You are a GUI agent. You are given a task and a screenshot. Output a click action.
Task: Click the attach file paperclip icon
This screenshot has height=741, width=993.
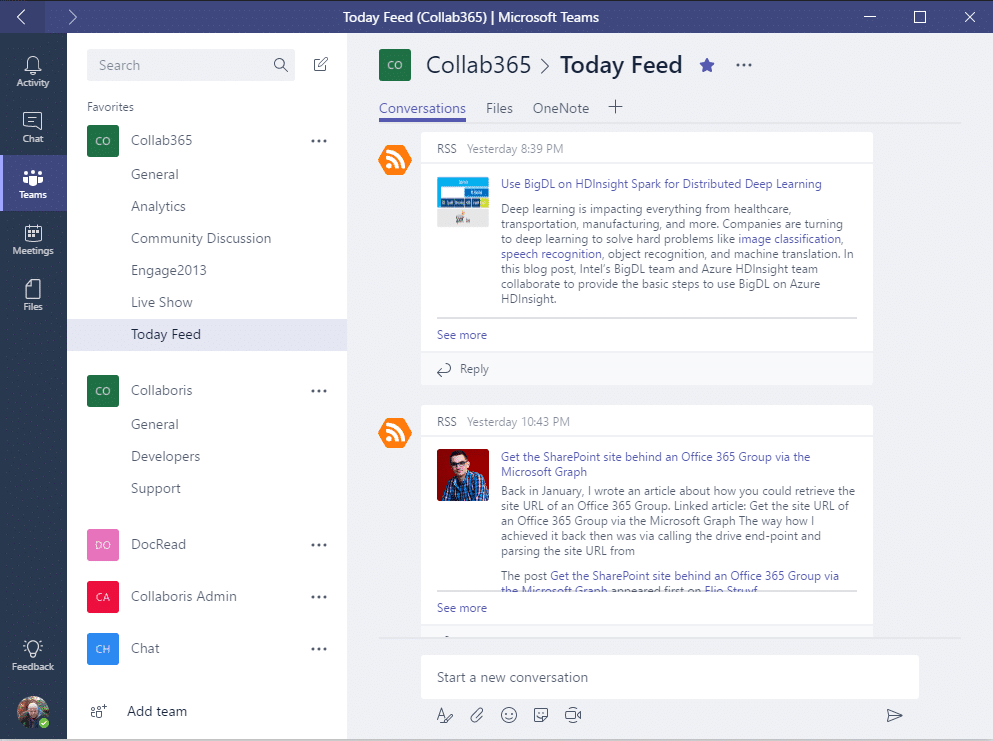(x=477, y=716)
